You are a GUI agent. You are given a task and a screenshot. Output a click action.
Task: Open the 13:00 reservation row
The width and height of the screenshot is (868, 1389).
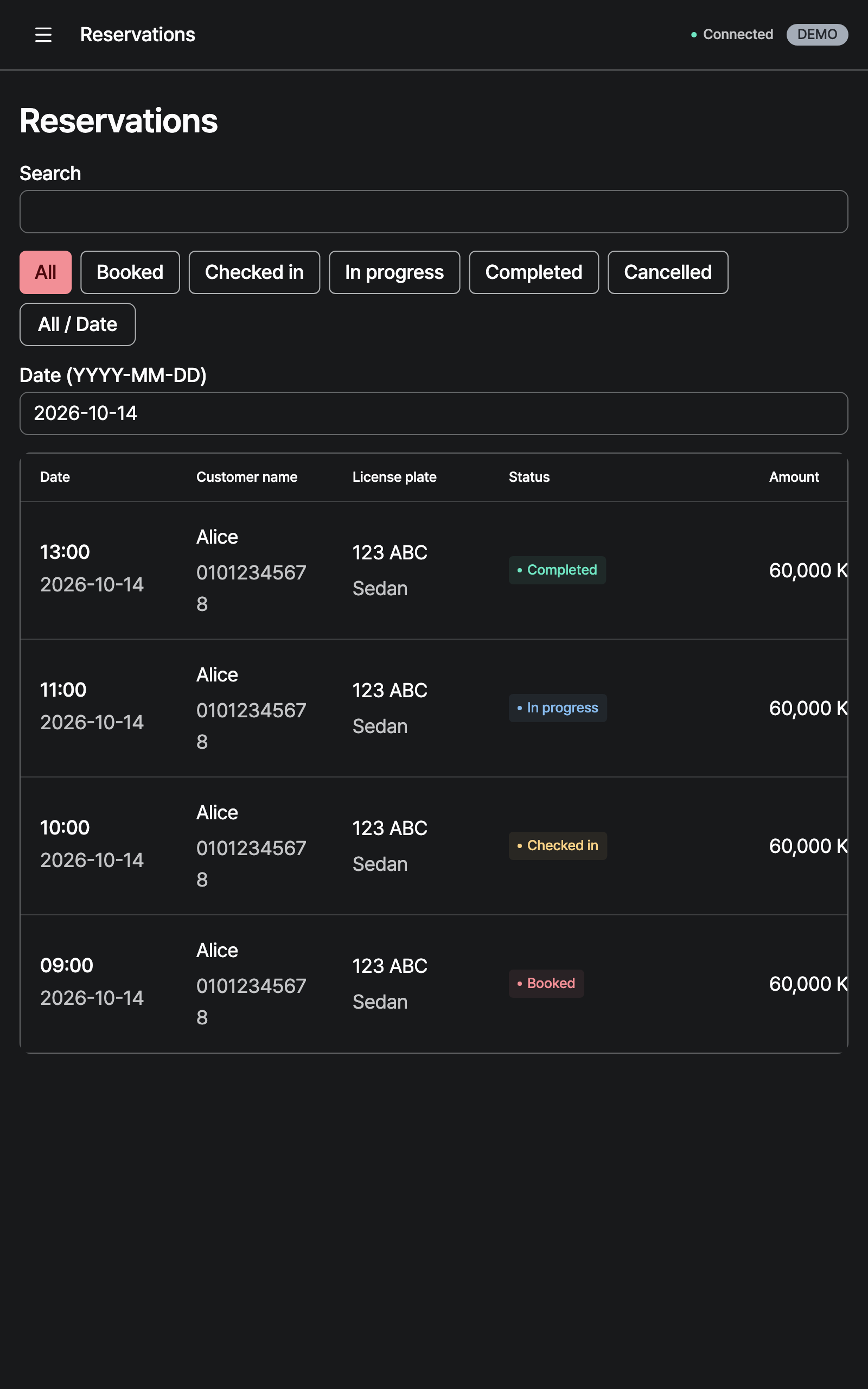point(434,571)
